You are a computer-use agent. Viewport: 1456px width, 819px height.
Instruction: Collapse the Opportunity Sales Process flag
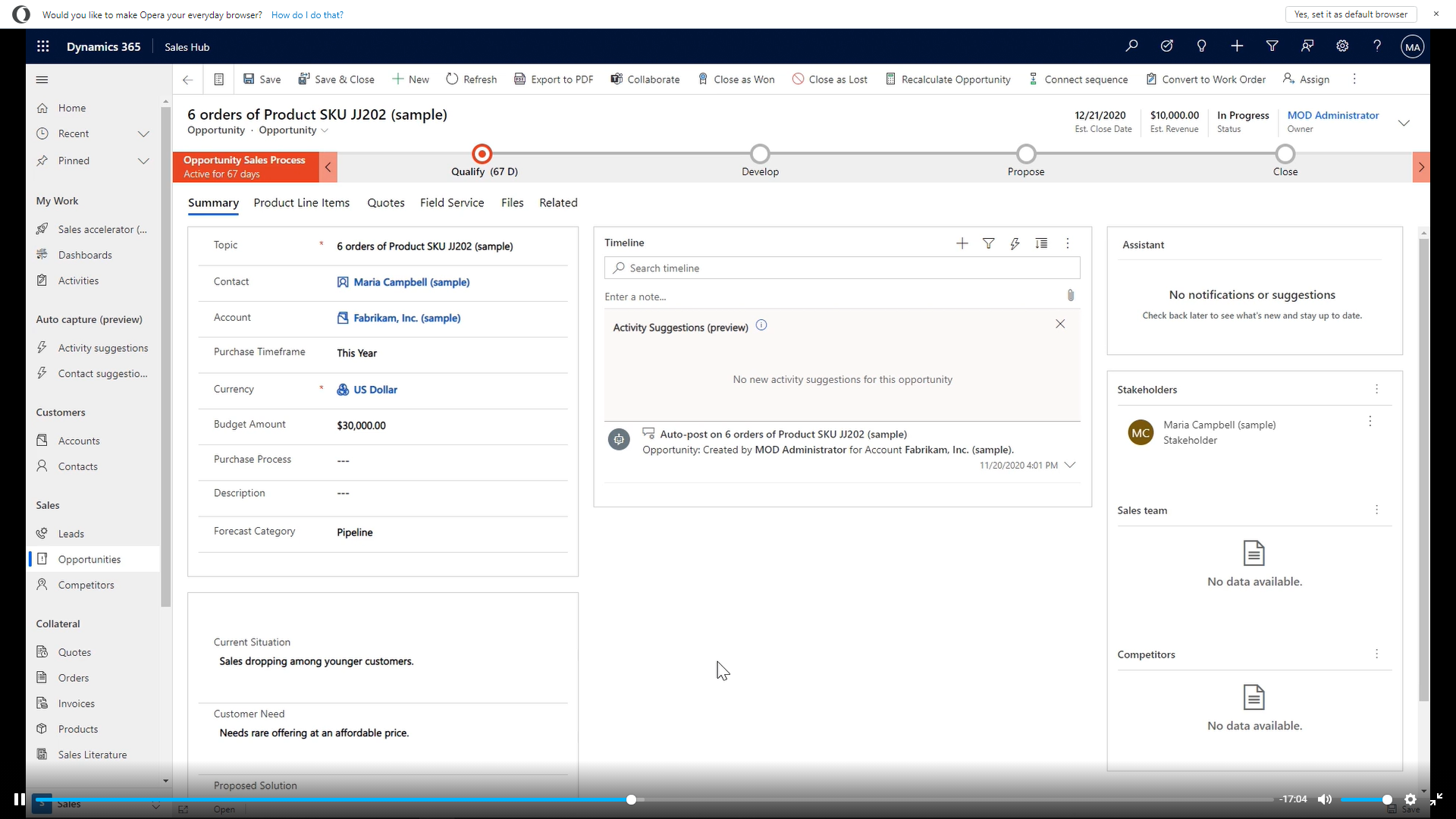[328, 167]
